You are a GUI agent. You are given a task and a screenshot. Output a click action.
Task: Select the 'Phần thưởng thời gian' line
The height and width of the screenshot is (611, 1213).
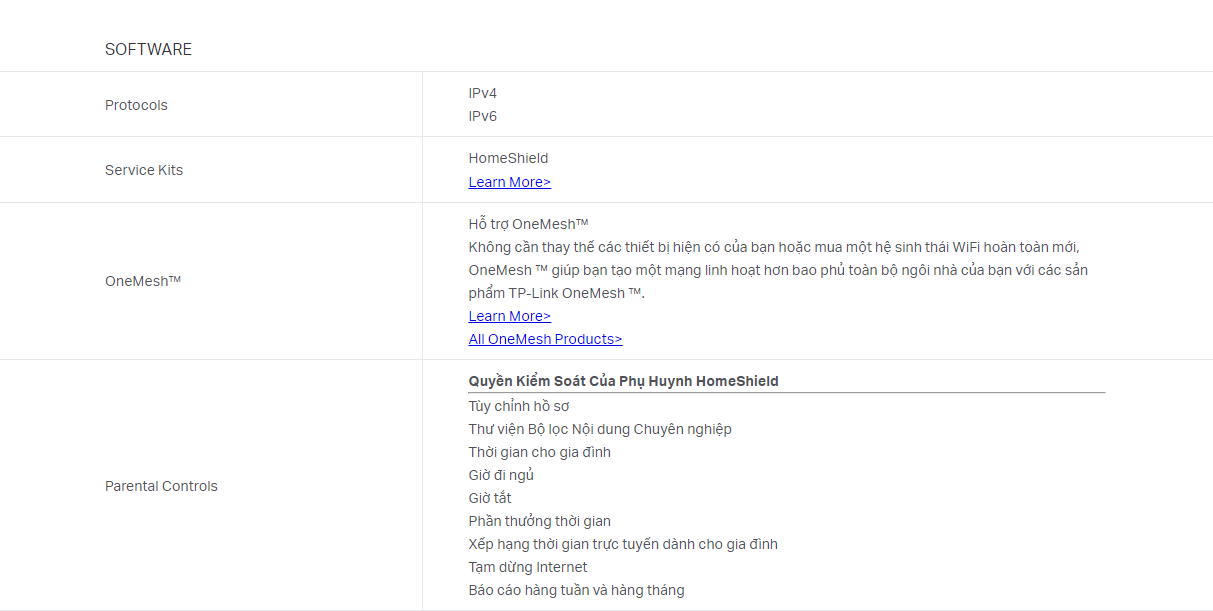[540, 521]
